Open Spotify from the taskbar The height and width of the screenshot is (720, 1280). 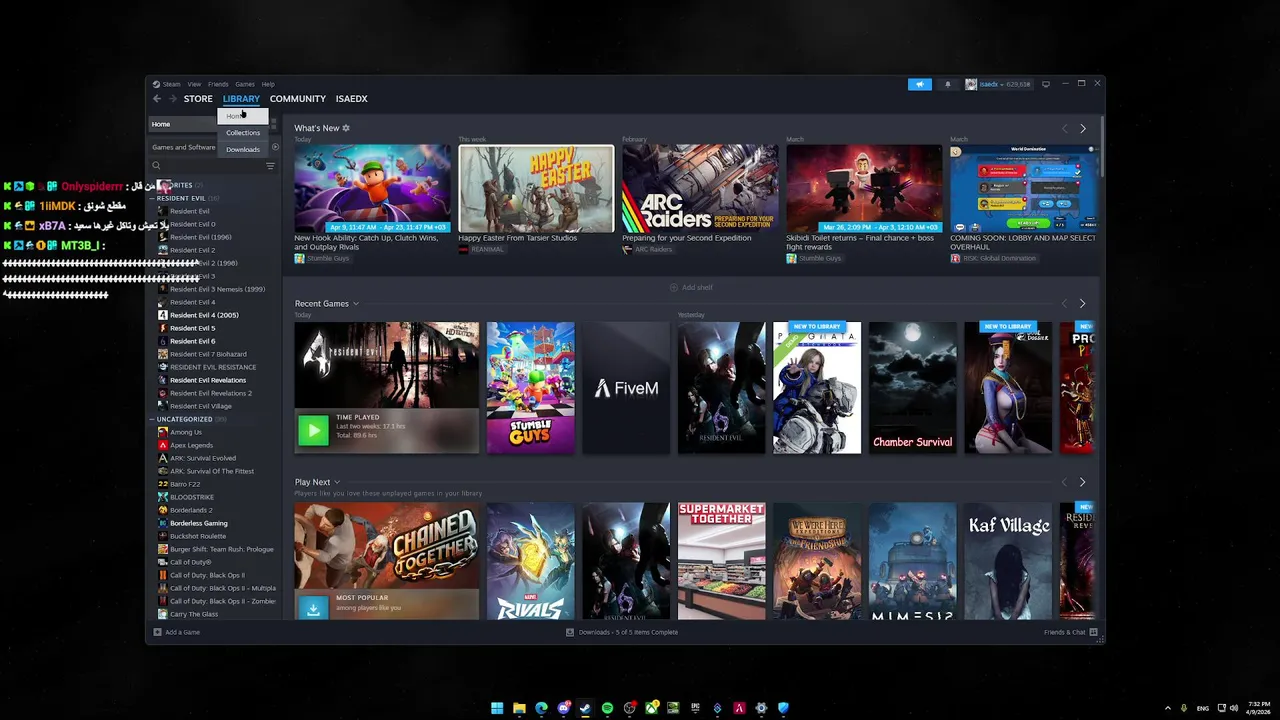607,708
